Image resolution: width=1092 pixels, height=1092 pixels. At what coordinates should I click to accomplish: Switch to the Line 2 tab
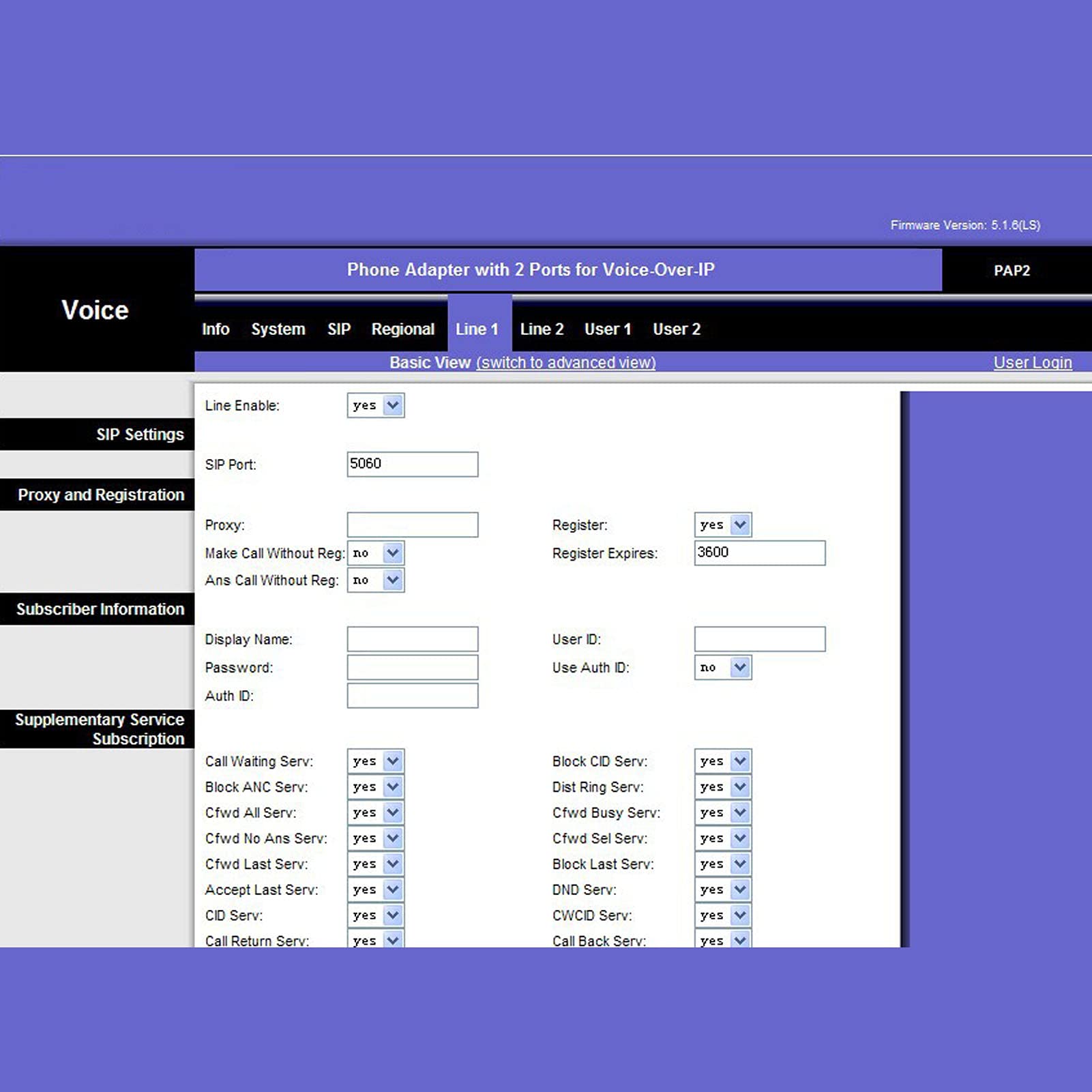tap(542, 329)
